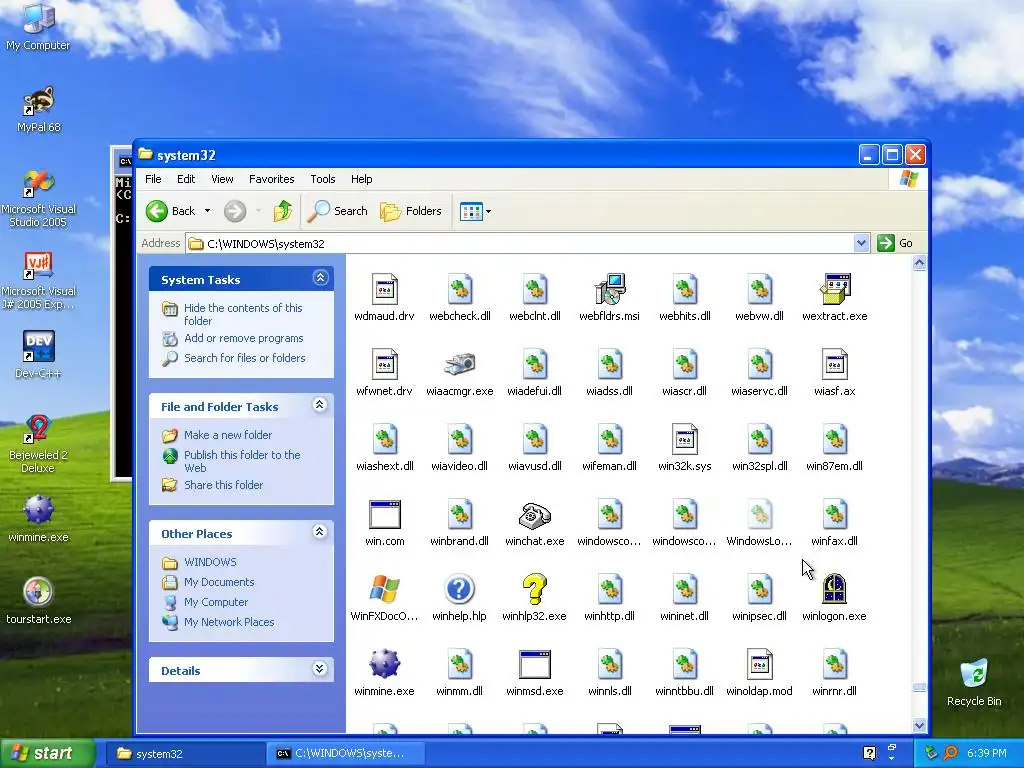This screenshot has height=768, width=1024.
Task: Expand the Details panel
Action: [320, 669]
